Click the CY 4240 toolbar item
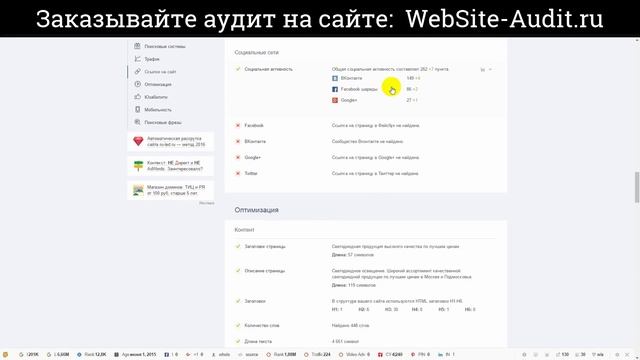 pos(390,355)
